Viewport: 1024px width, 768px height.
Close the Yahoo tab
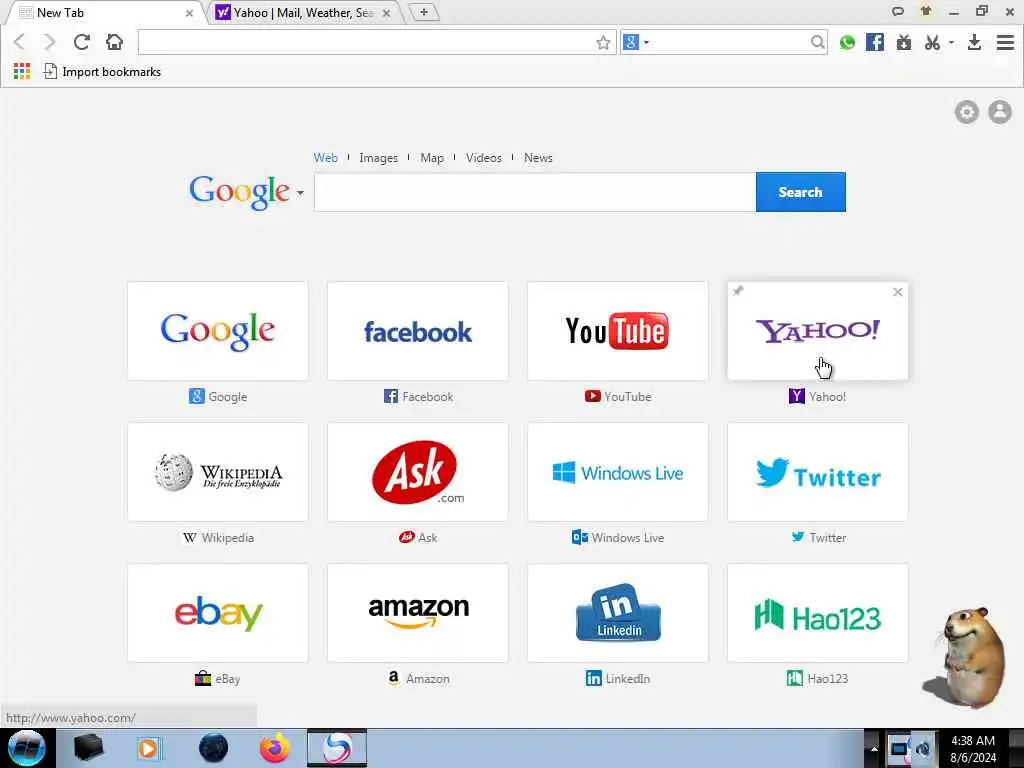tap(386, 13)
